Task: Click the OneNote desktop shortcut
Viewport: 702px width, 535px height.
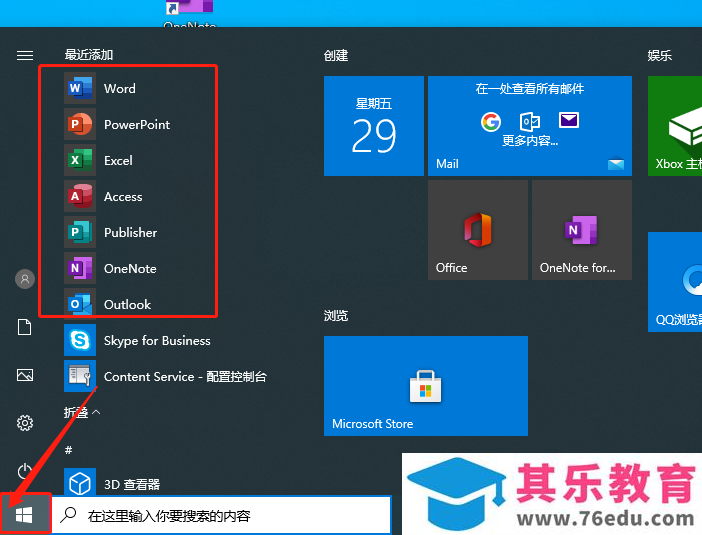Action: click(190, 13)
